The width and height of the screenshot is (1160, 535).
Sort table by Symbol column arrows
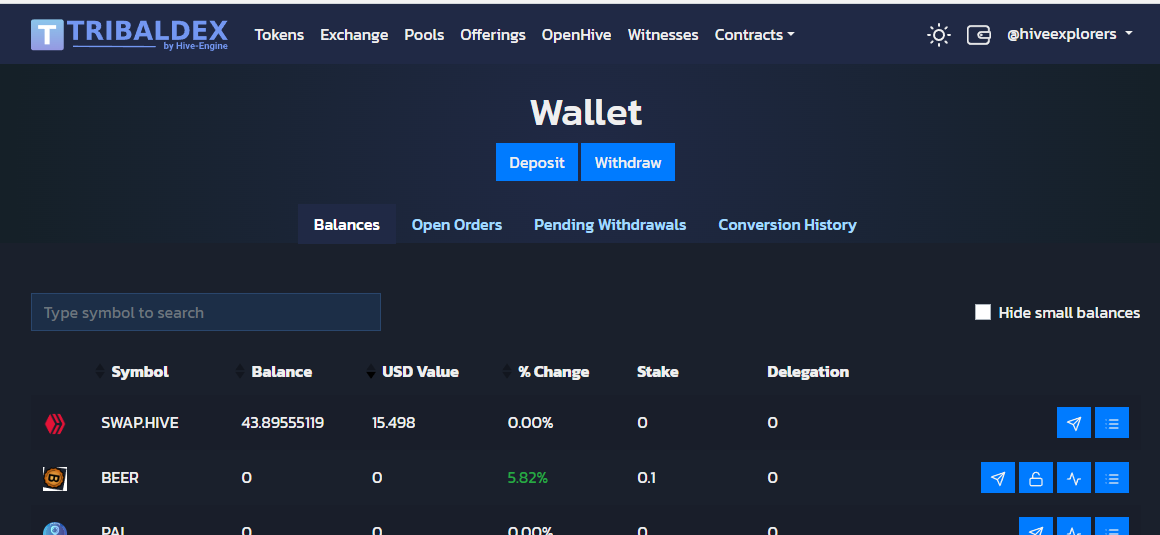click(100, 371)
